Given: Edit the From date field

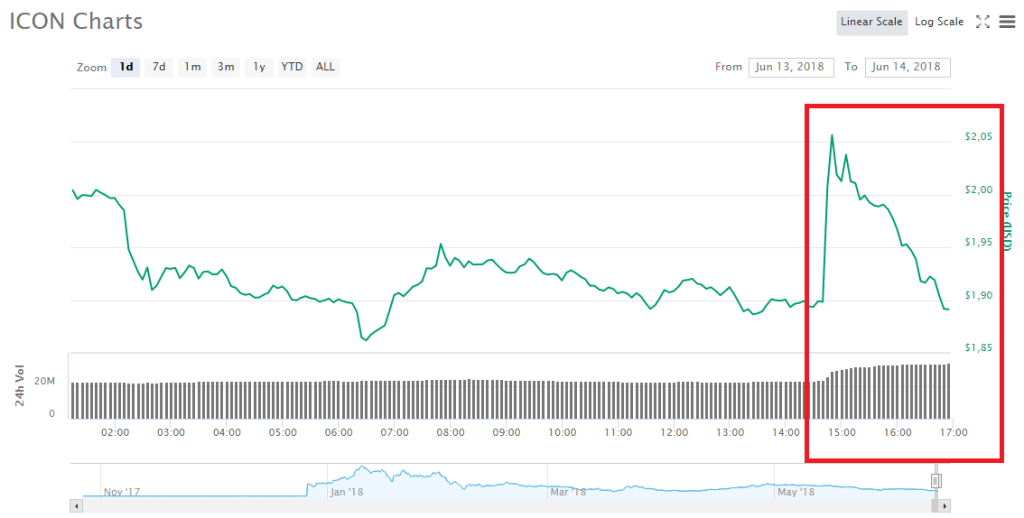Looking at the screenshot, I should pos(791,67).
